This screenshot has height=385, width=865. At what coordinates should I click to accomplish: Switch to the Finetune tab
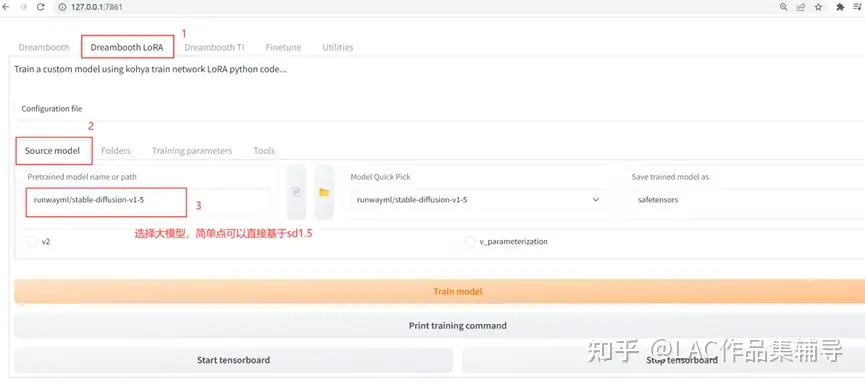pyautogui.click(x=283, y=47)
